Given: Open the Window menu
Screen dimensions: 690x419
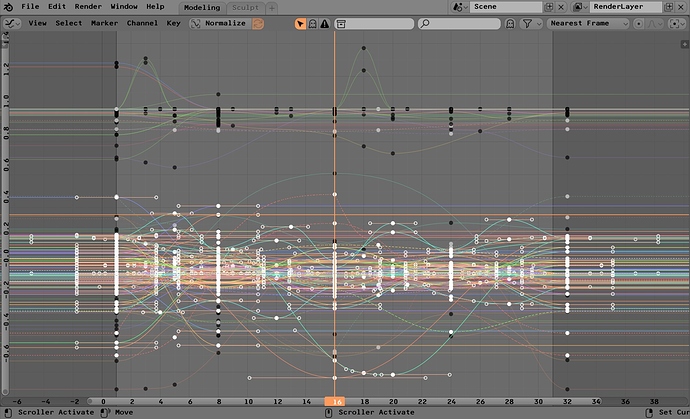Looking at the screenshot, I should 124,7.
